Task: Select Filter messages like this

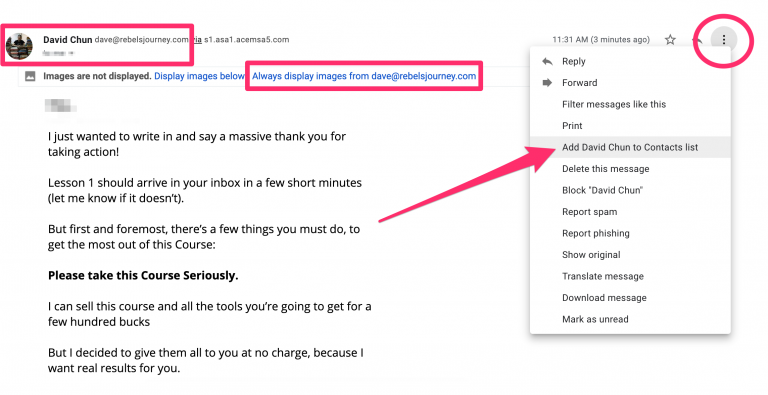Action: (x=630, y=104)
